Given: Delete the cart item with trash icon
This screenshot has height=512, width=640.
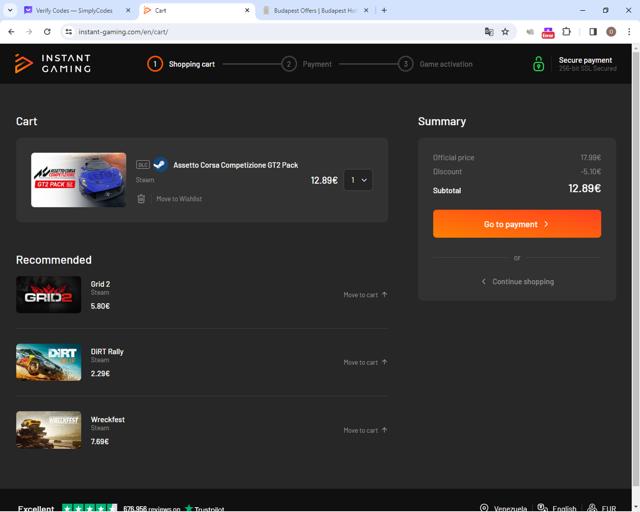Looking at the screenshot, I should tap(141, 199).
